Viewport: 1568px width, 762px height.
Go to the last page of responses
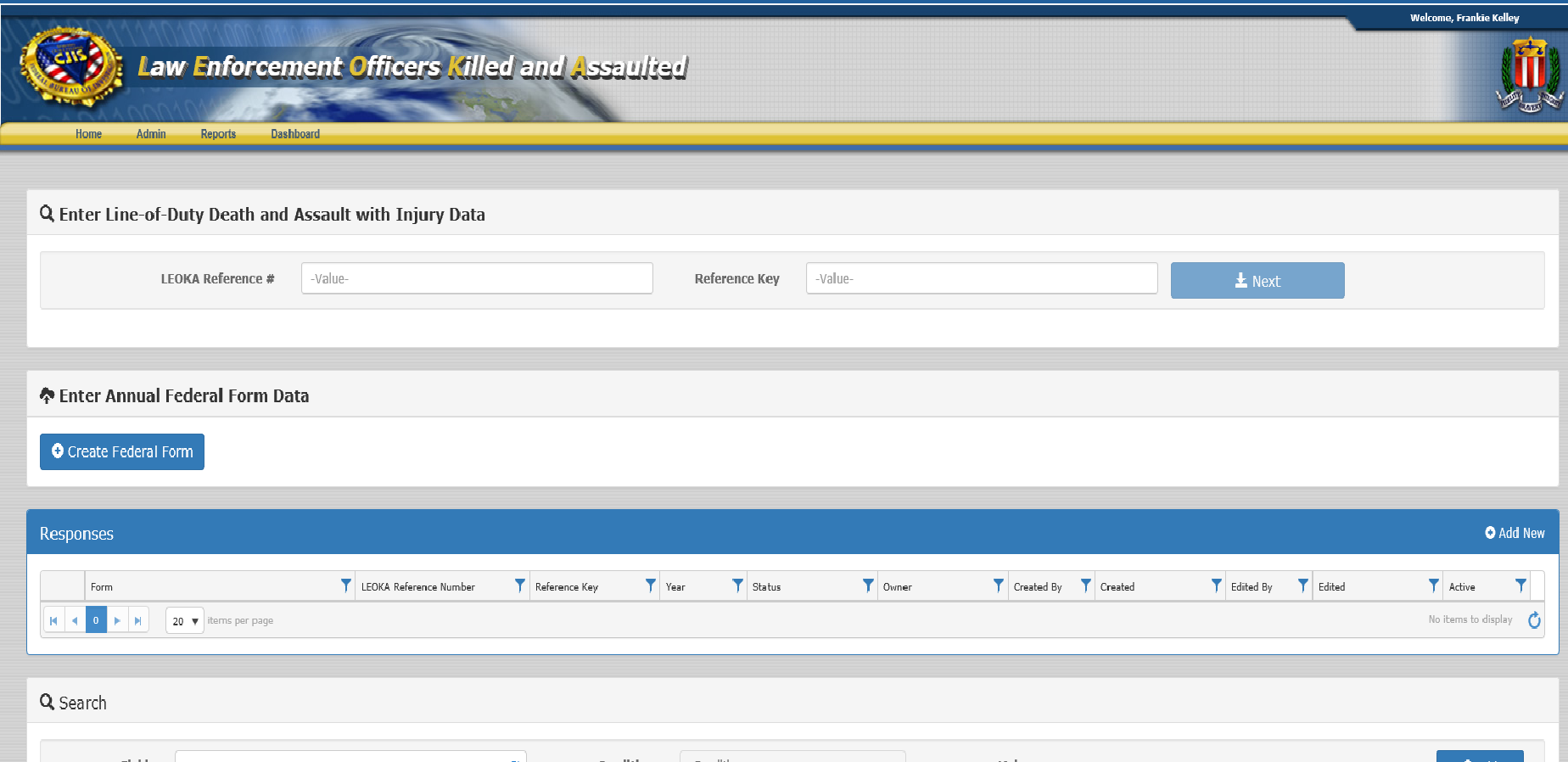[x=138, y=620]
